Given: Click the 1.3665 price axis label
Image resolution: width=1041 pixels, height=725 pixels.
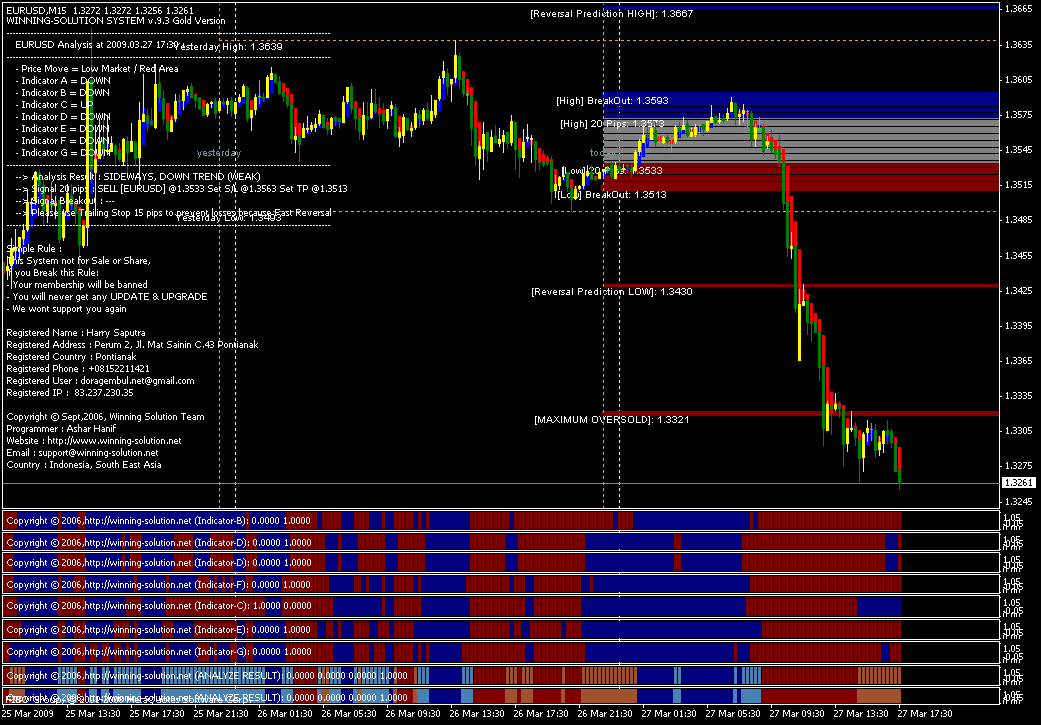Looking at the screenshot, I should [x=1018, y=9].
